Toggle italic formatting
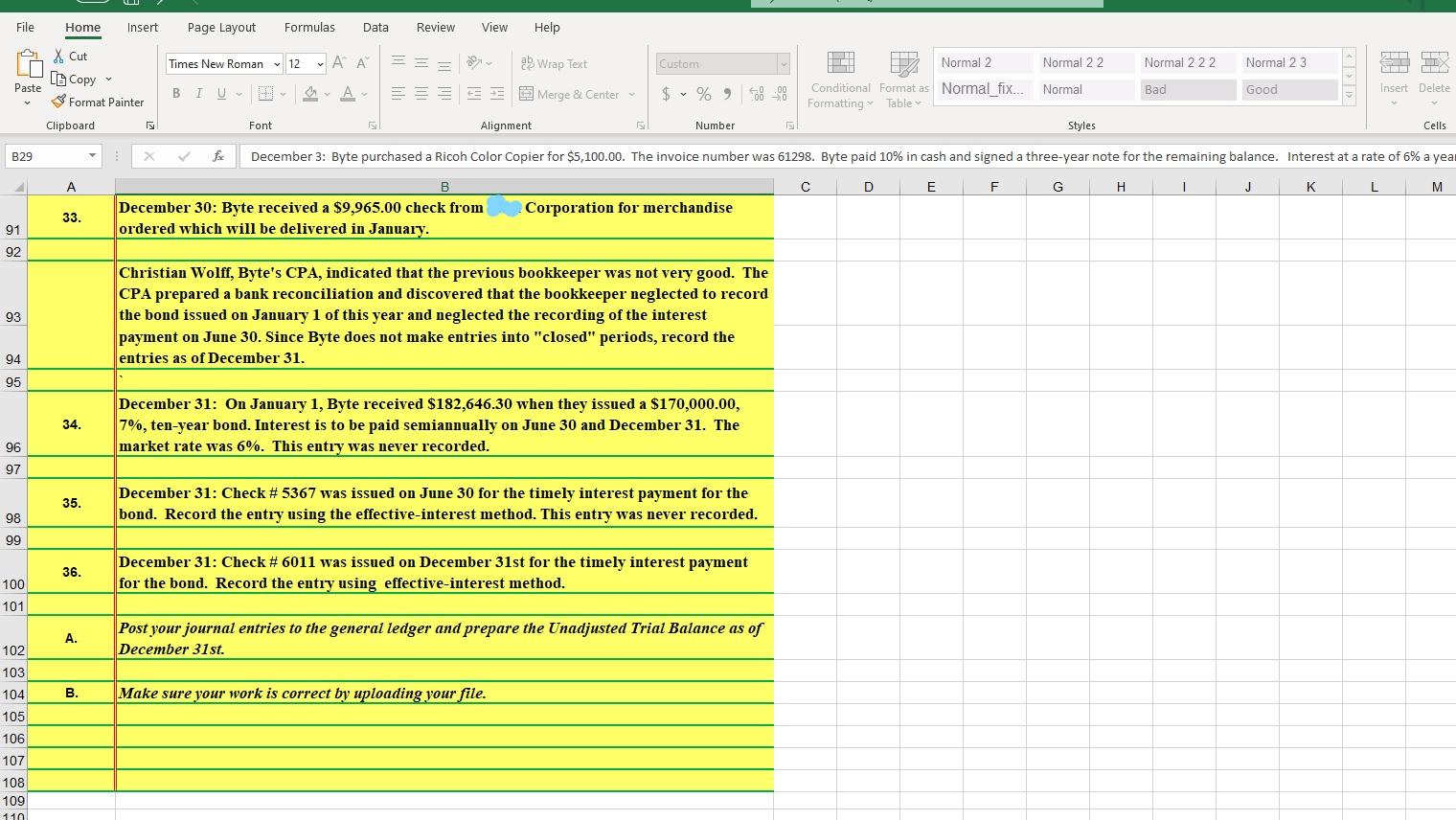1456x820 pixels. pyautogui.click(x=198, y=93)
